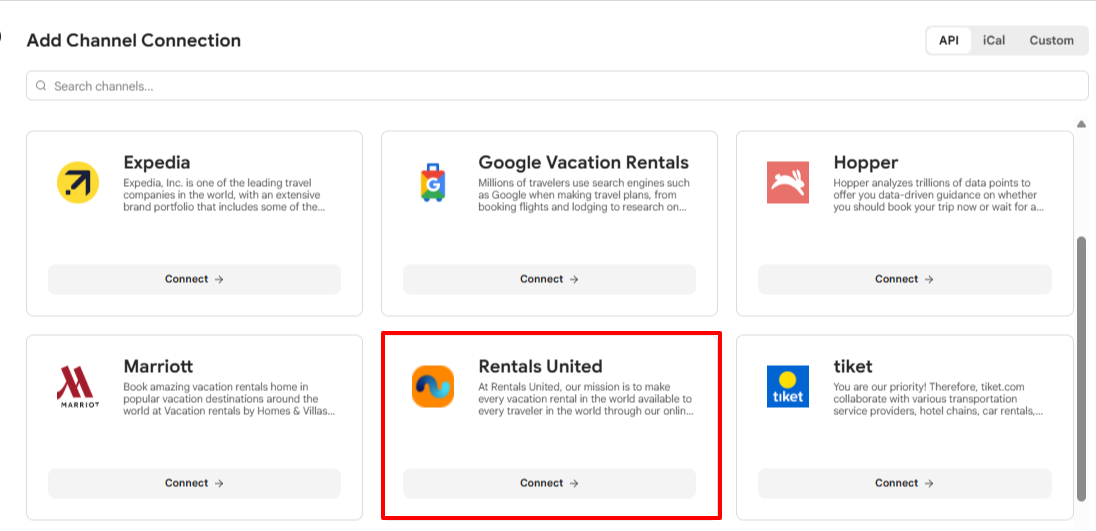Click the scrollbar up arrow
1096x531 pixels.
(1081, 124)
